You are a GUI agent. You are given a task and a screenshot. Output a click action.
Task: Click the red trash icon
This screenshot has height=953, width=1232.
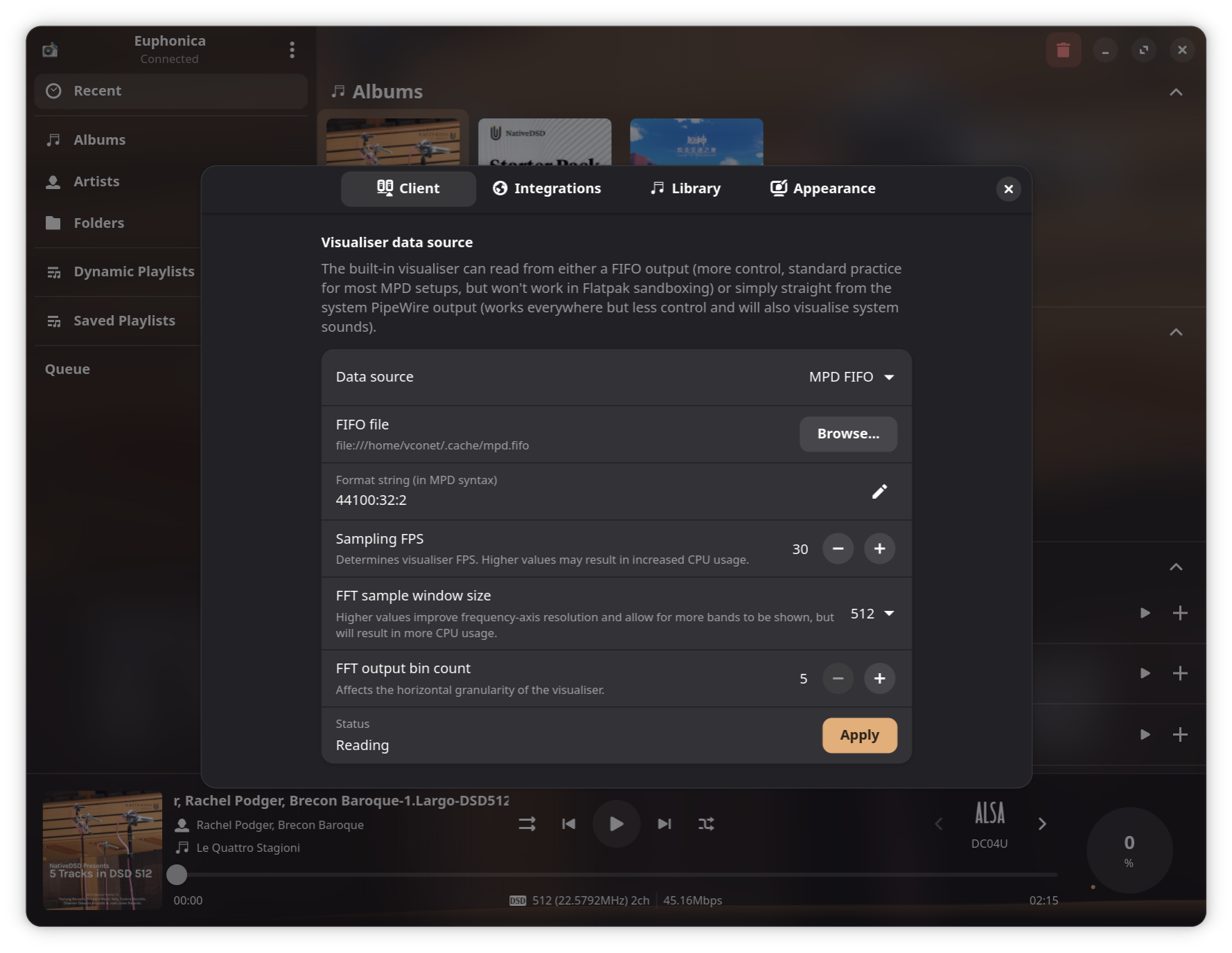[1063, 50]
